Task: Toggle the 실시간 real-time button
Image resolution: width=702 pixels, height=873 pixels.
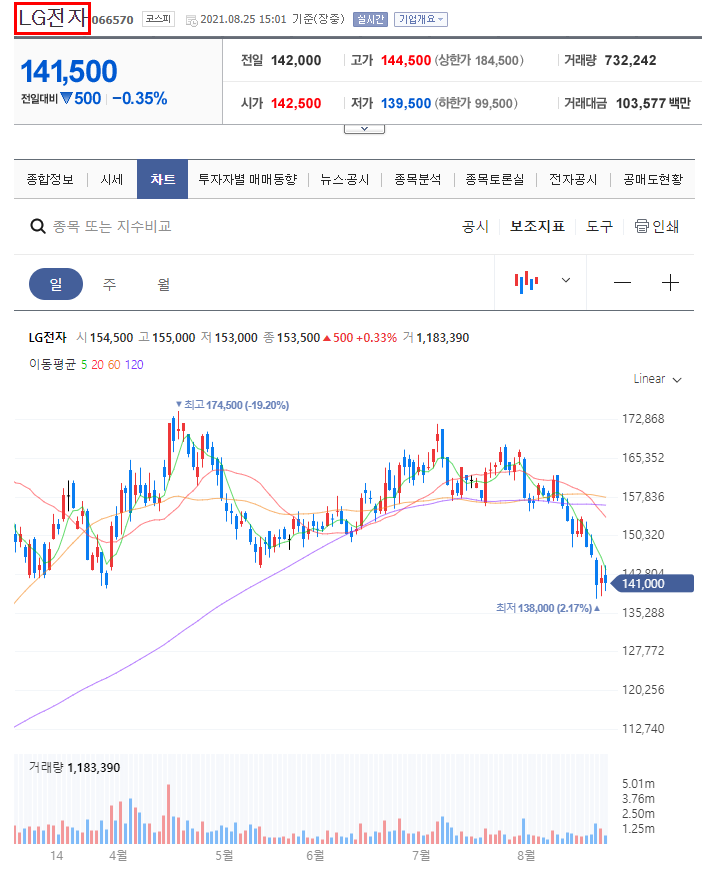Action: 370,19
